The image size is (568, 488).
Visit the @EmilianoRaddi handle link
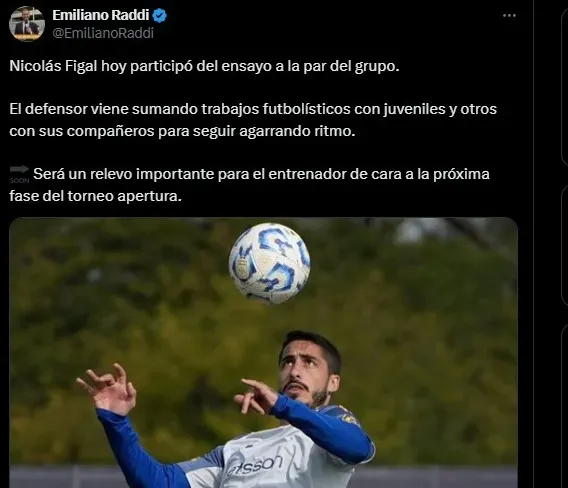pos(103,33)
